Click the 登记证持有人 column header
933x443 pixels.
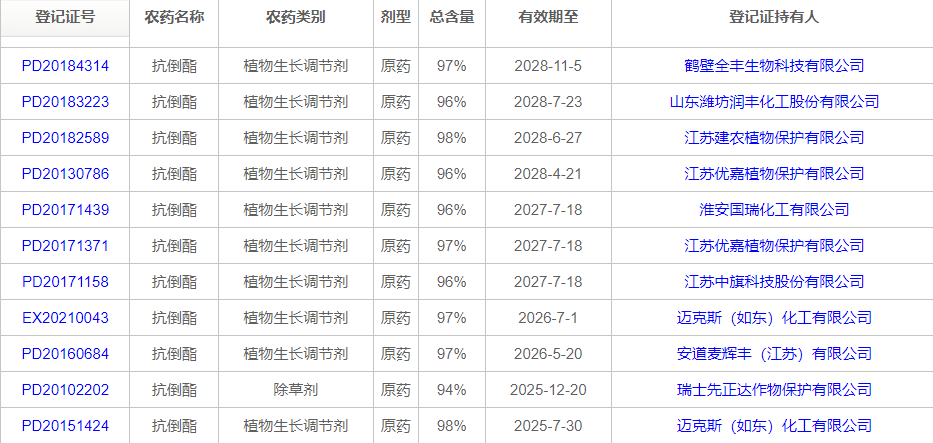774,18
